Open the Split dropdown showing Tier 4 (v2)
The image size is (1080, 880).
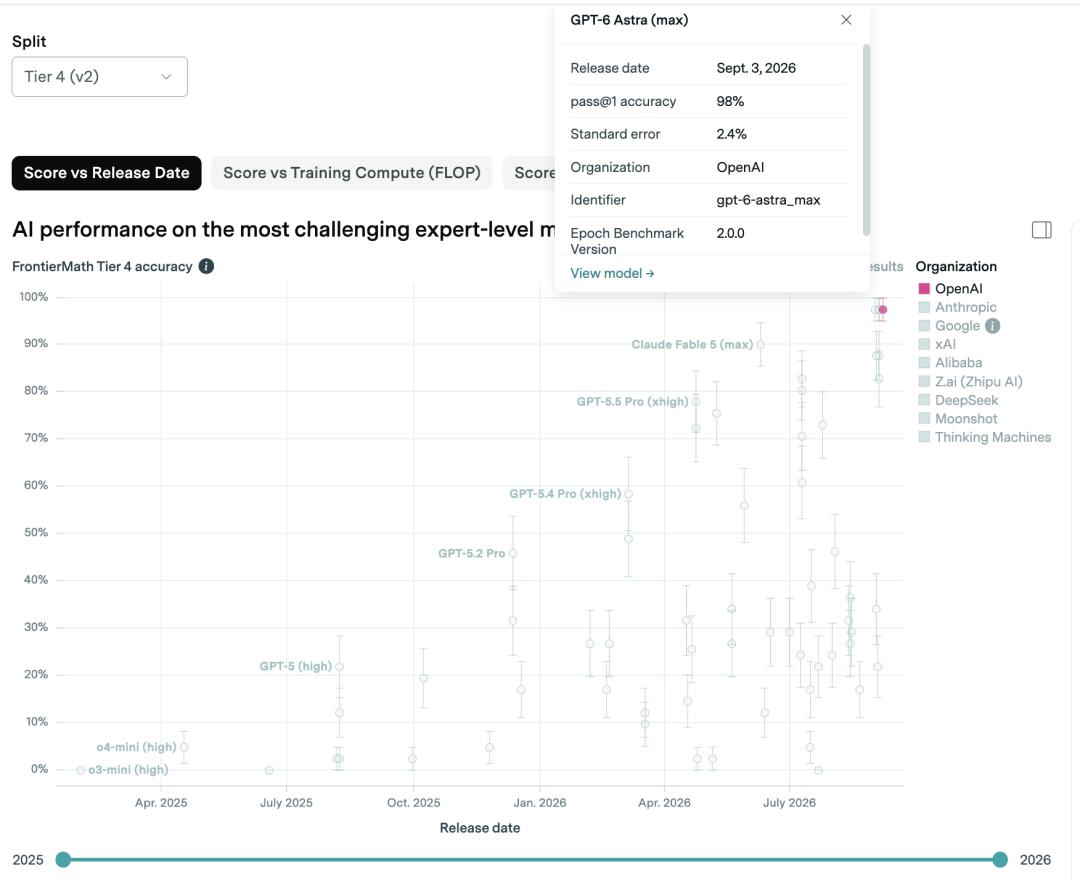[x=100, y=76]
